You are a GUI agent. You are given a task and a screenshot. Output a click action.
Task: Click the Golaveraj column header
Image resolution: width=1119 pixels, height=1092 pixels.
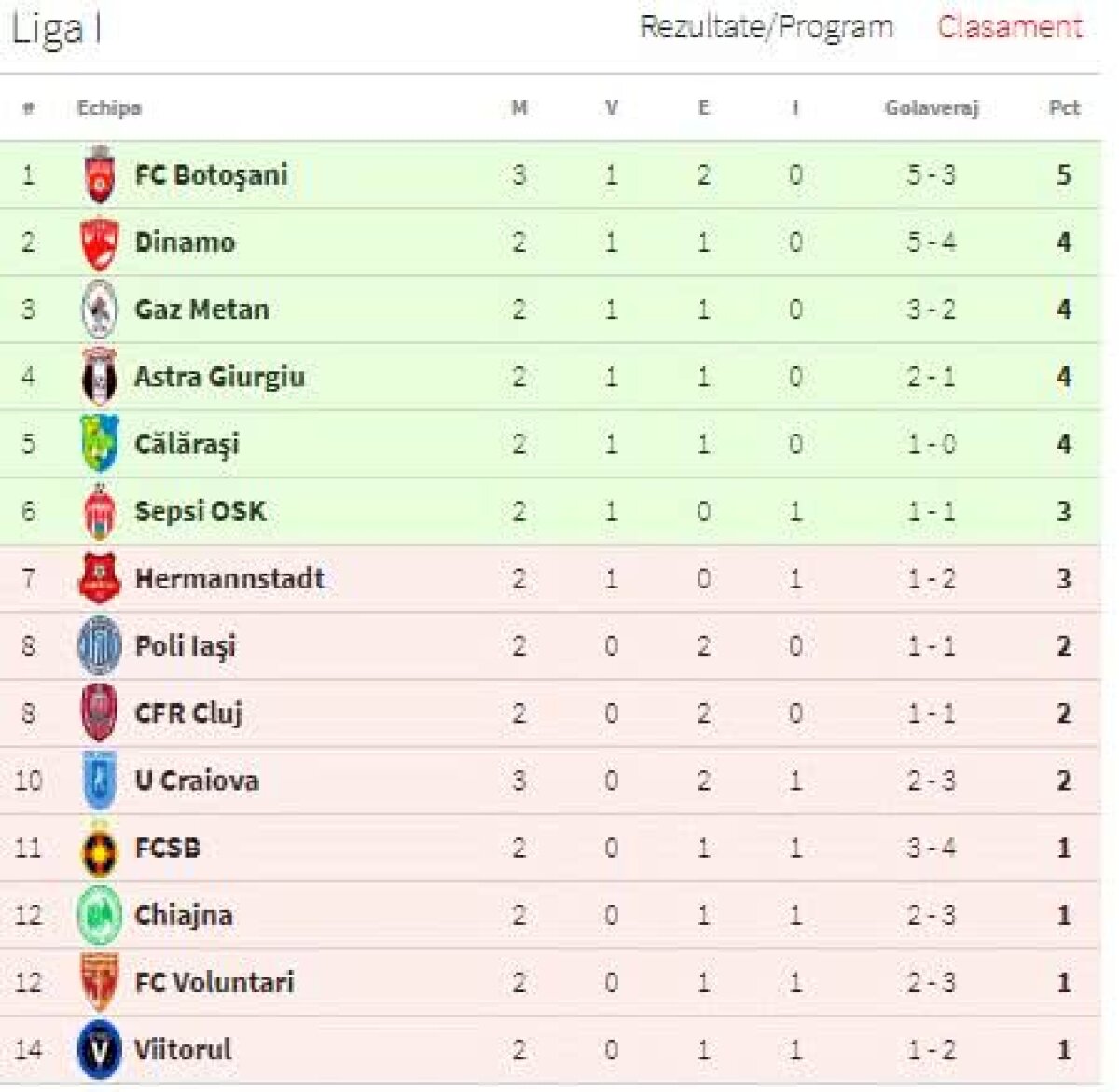pos(931,107)
